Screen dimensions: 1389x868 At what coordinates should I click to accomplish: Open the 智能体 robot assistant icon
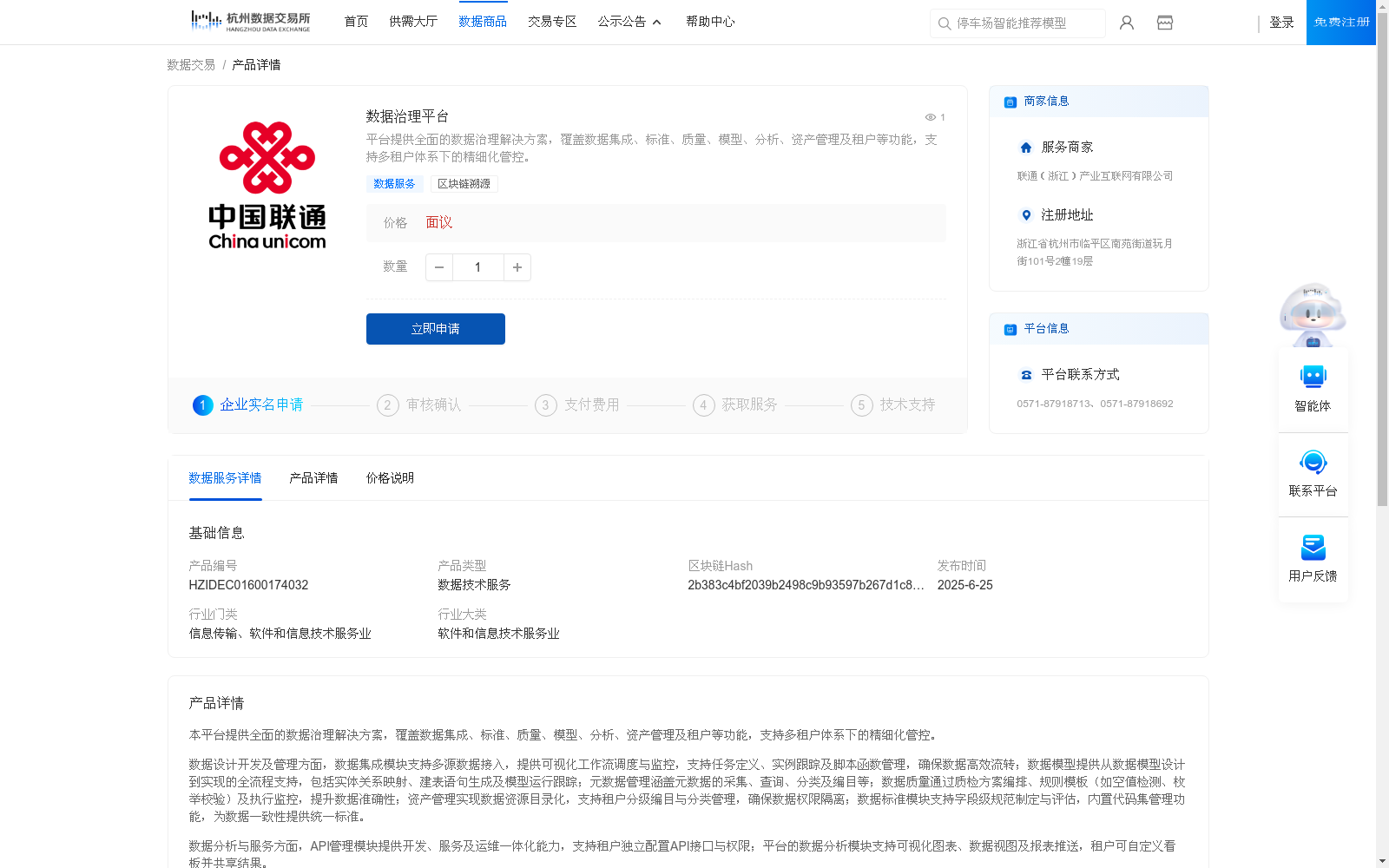1313,377
